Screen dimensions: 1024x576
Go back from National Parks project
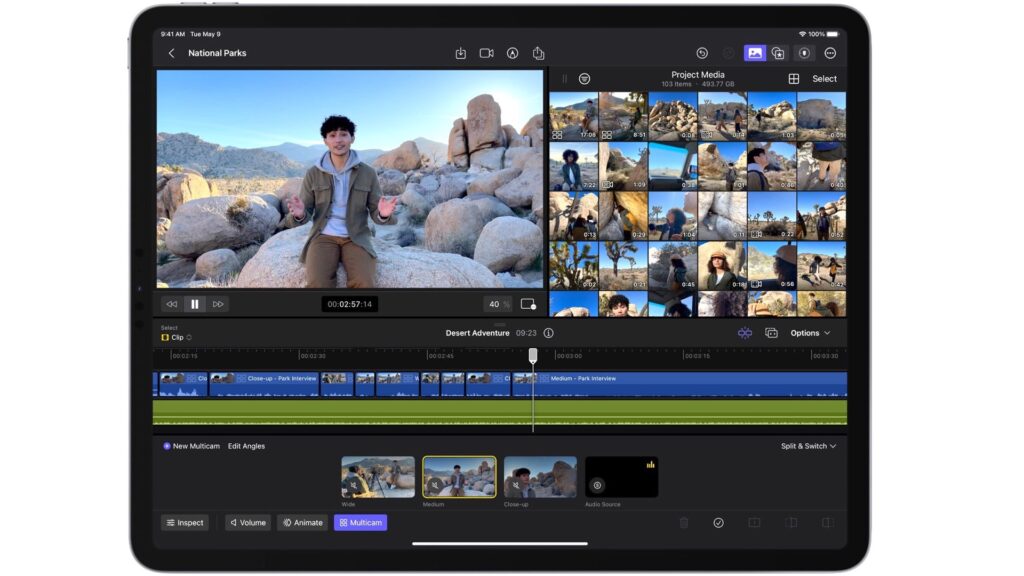(x=171, y=54)
